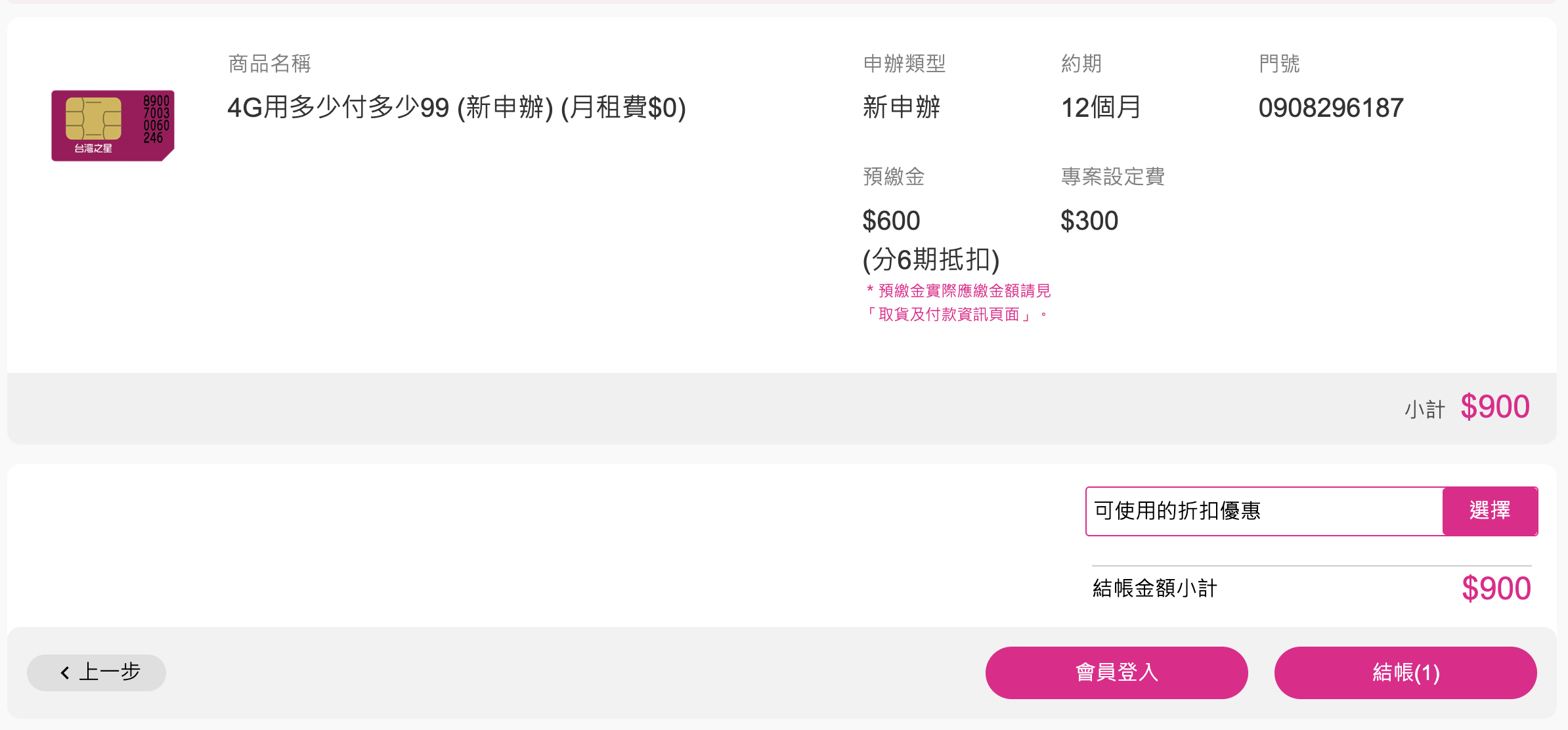The image size is (1568, 730).
Task: Click the $300 project setup fee
Action: pos(1089,221)
